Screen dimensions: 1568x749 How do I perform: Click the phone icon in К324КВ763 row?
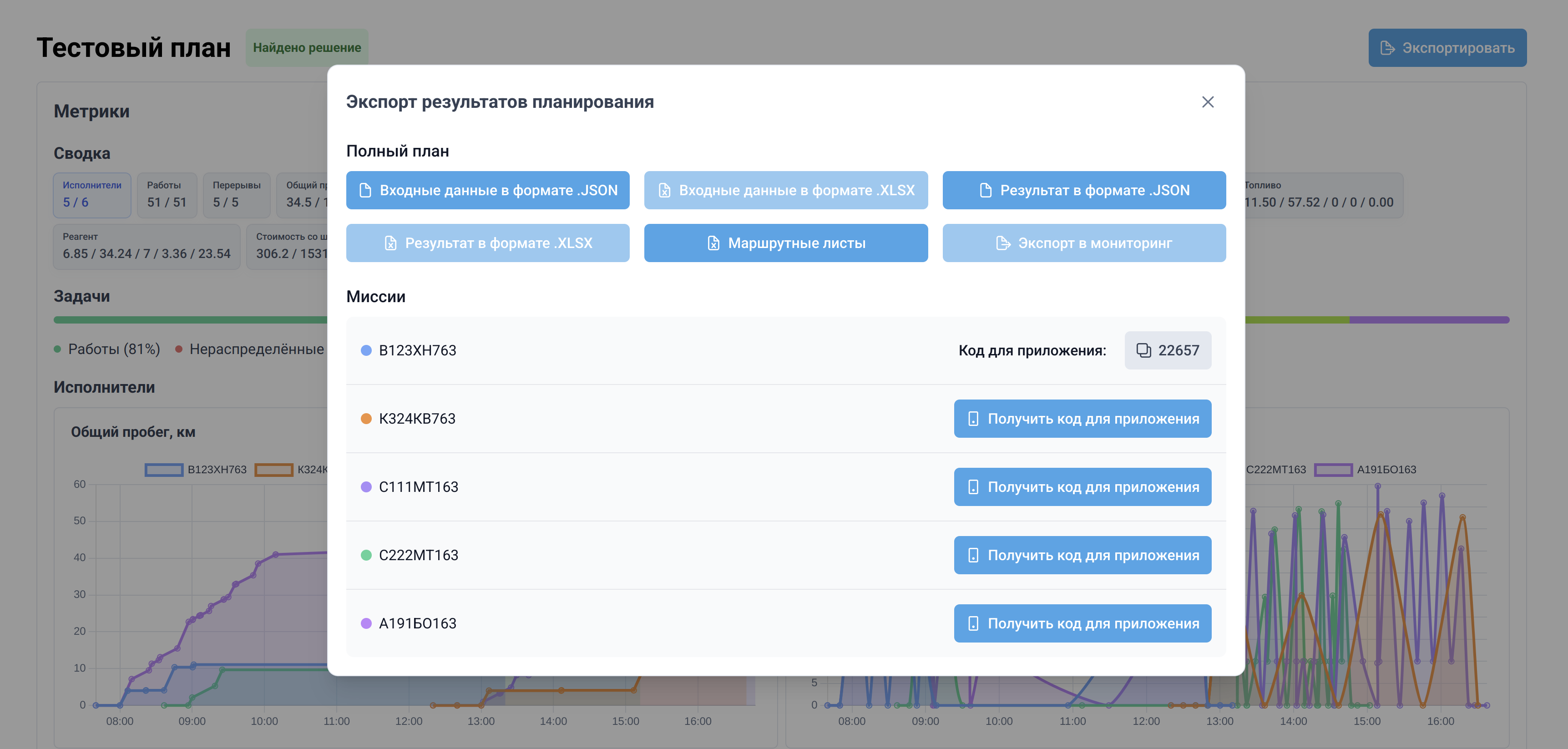coord(973,418)
